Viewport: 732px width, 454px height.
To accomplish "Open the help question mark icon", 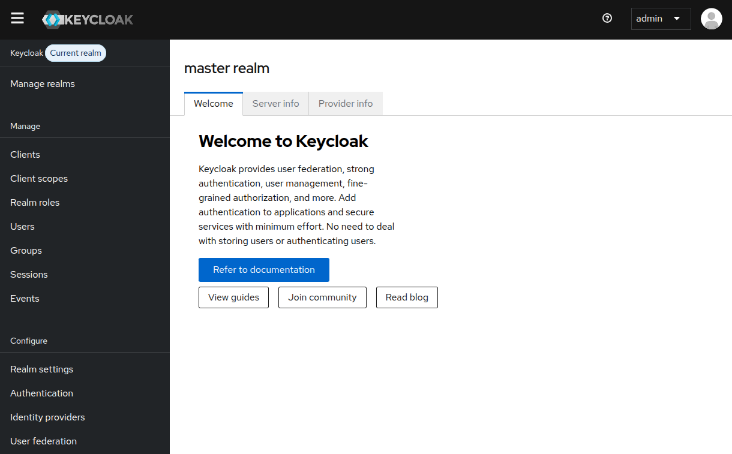I will pos(607,19).
